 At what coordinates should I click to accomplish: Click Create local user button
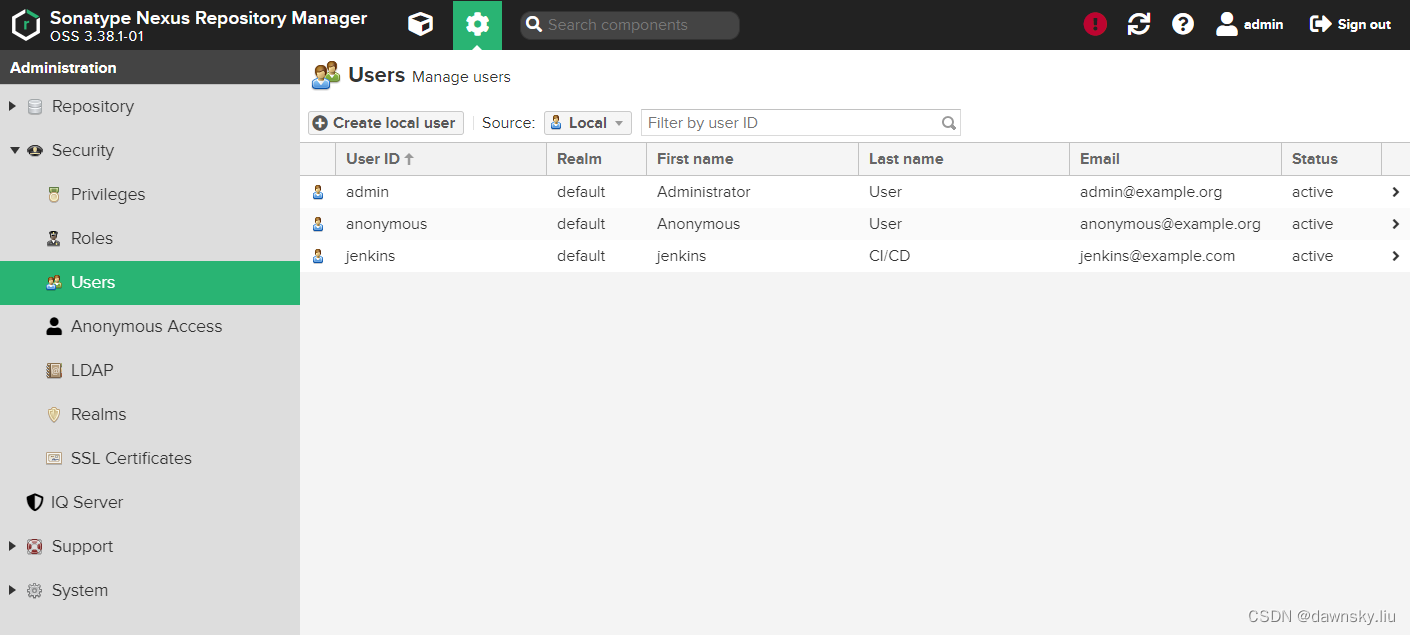pos(386,123)
